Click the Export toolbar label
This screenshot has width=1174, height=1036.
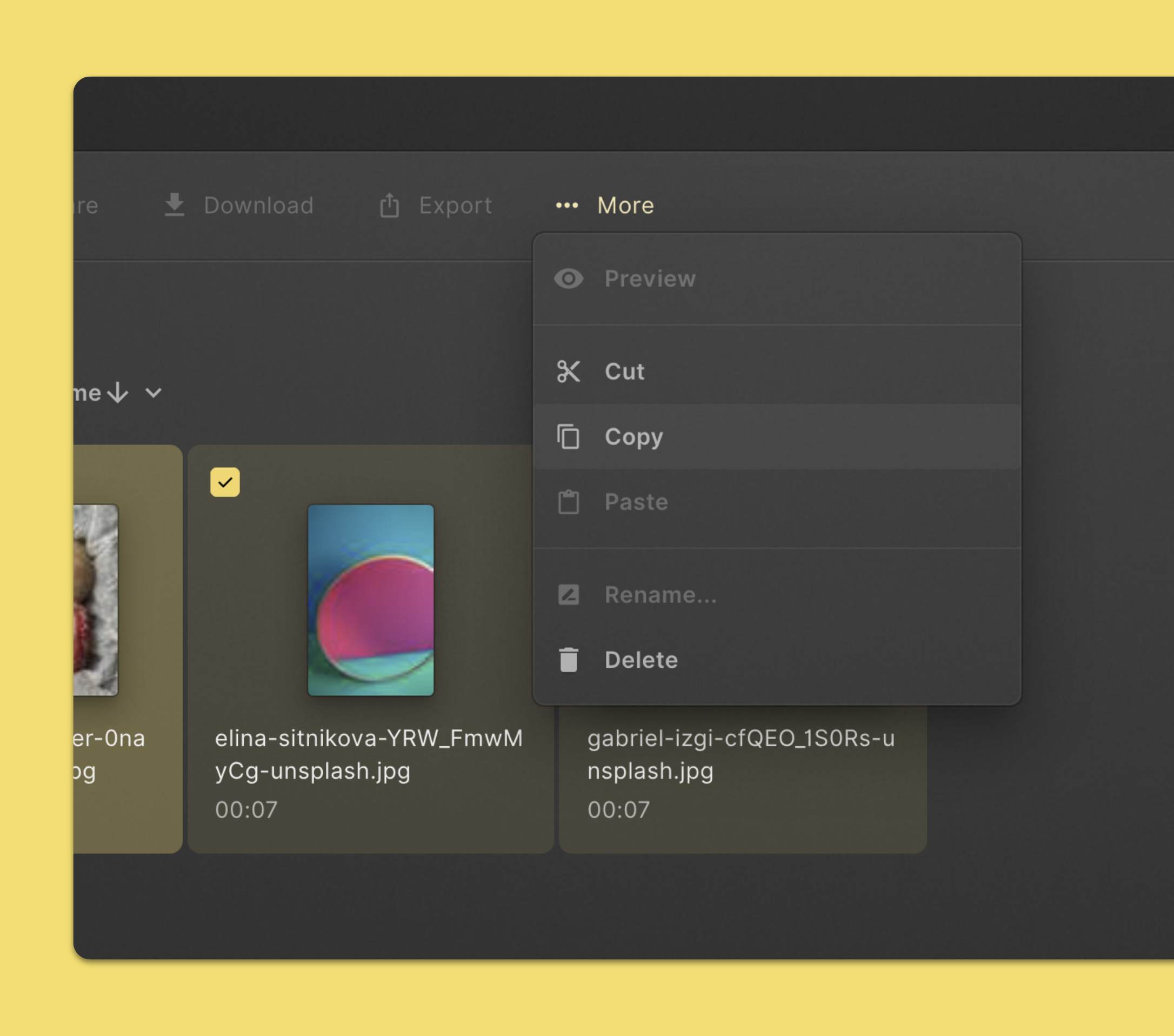click(456, 205)
